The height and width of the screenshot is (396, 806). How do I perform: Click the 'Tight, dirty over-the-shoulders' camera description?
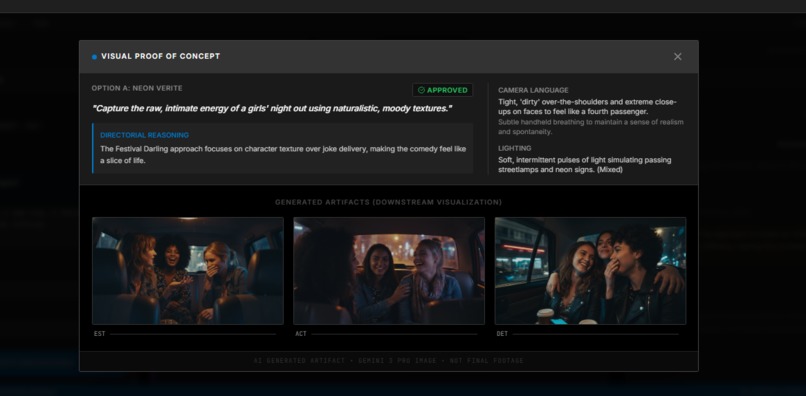(588, 107)
